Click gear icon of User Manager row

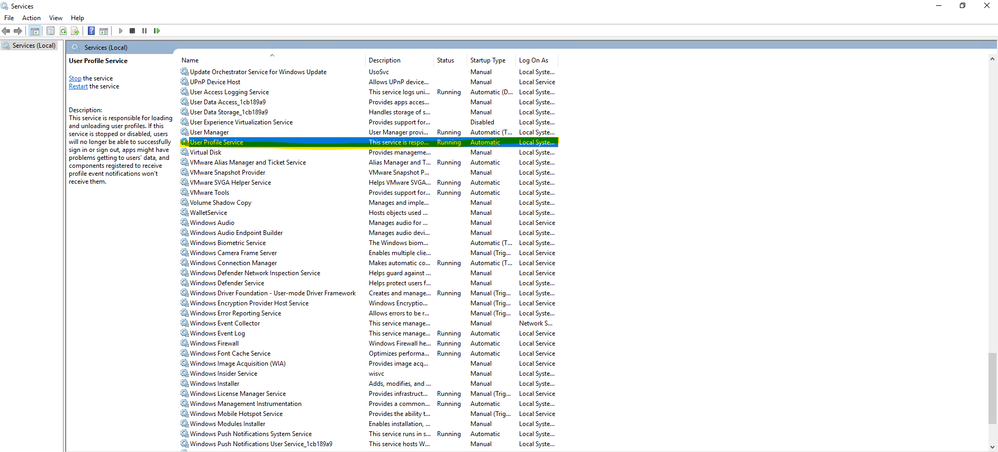tap(185, 132)
